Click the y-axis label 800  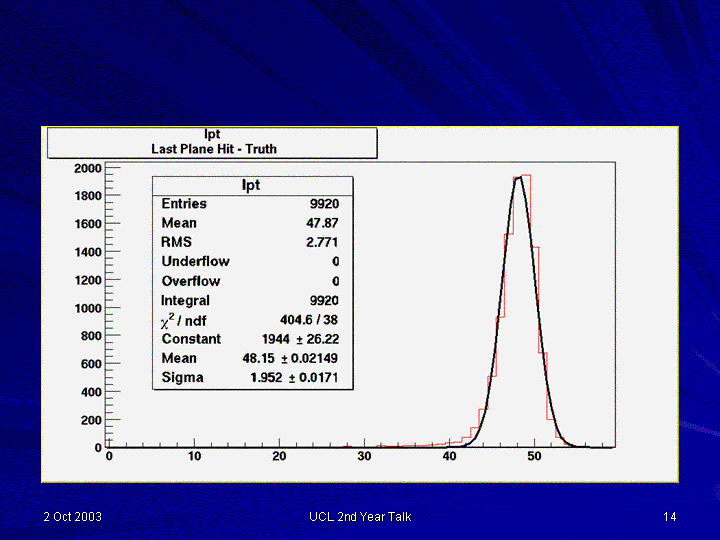click(x=91, y=336)
